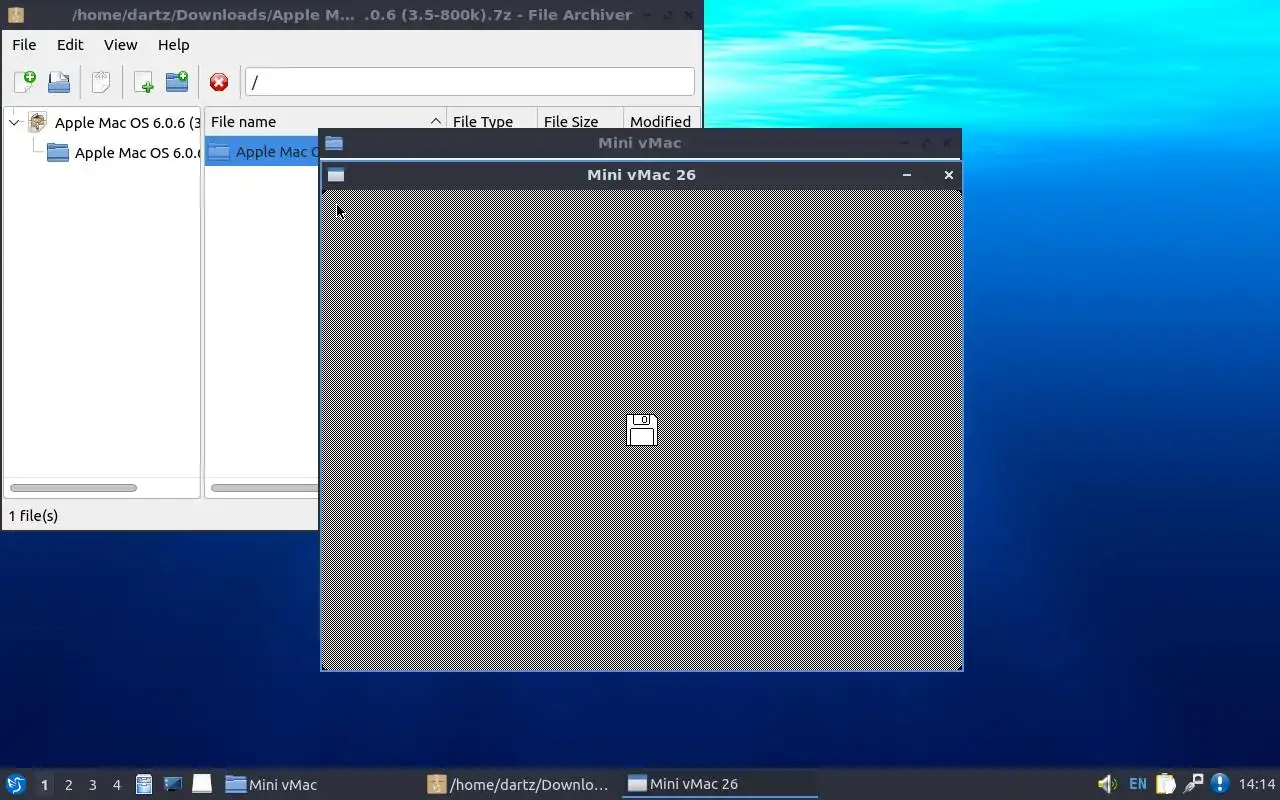Sort by the Modified column
Image resolution: width=1280 pixels, height=800 pixels.
coord(660,121)
